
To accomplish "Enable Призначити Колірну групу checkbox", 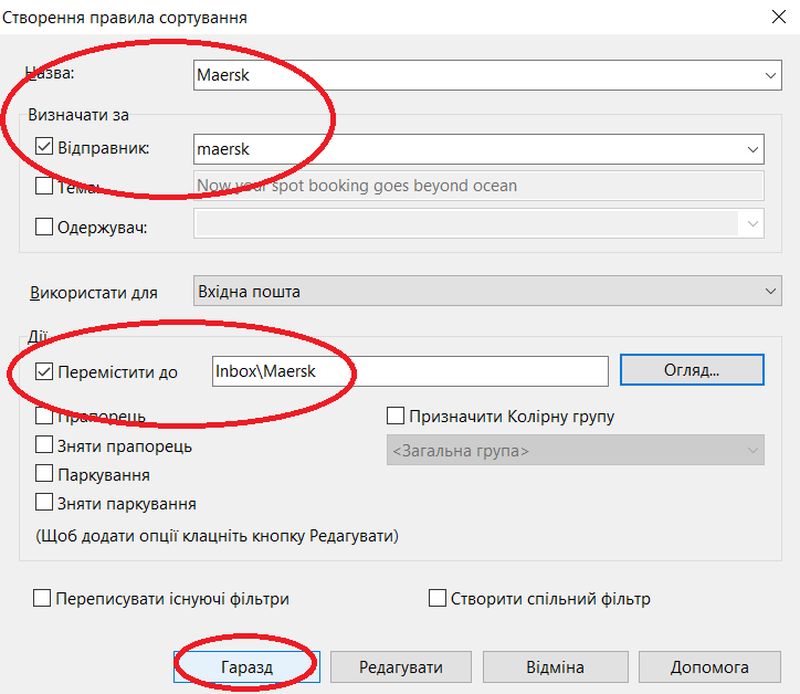I will pyautogui.click(x=395, y=416).
